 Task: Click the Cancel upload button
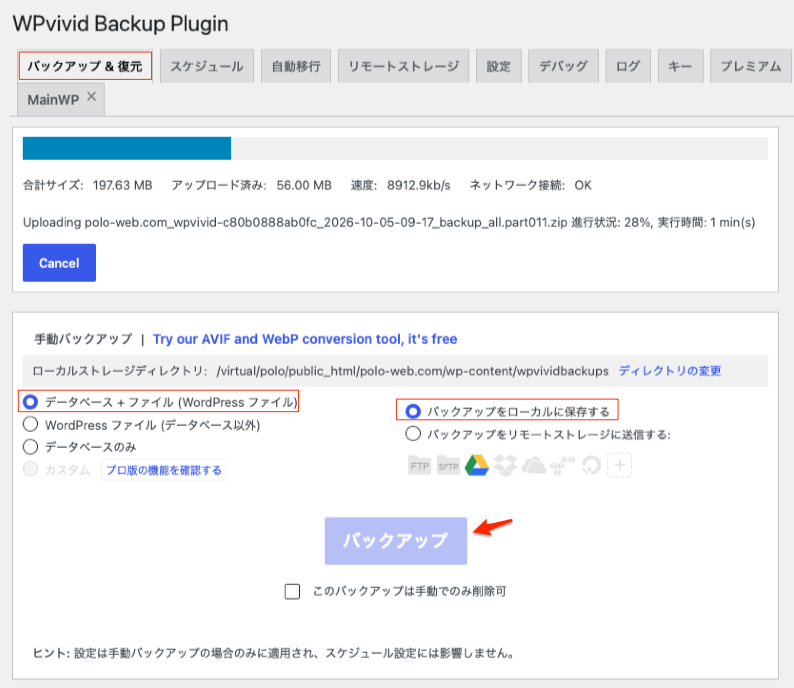click(x=59, y=263)
